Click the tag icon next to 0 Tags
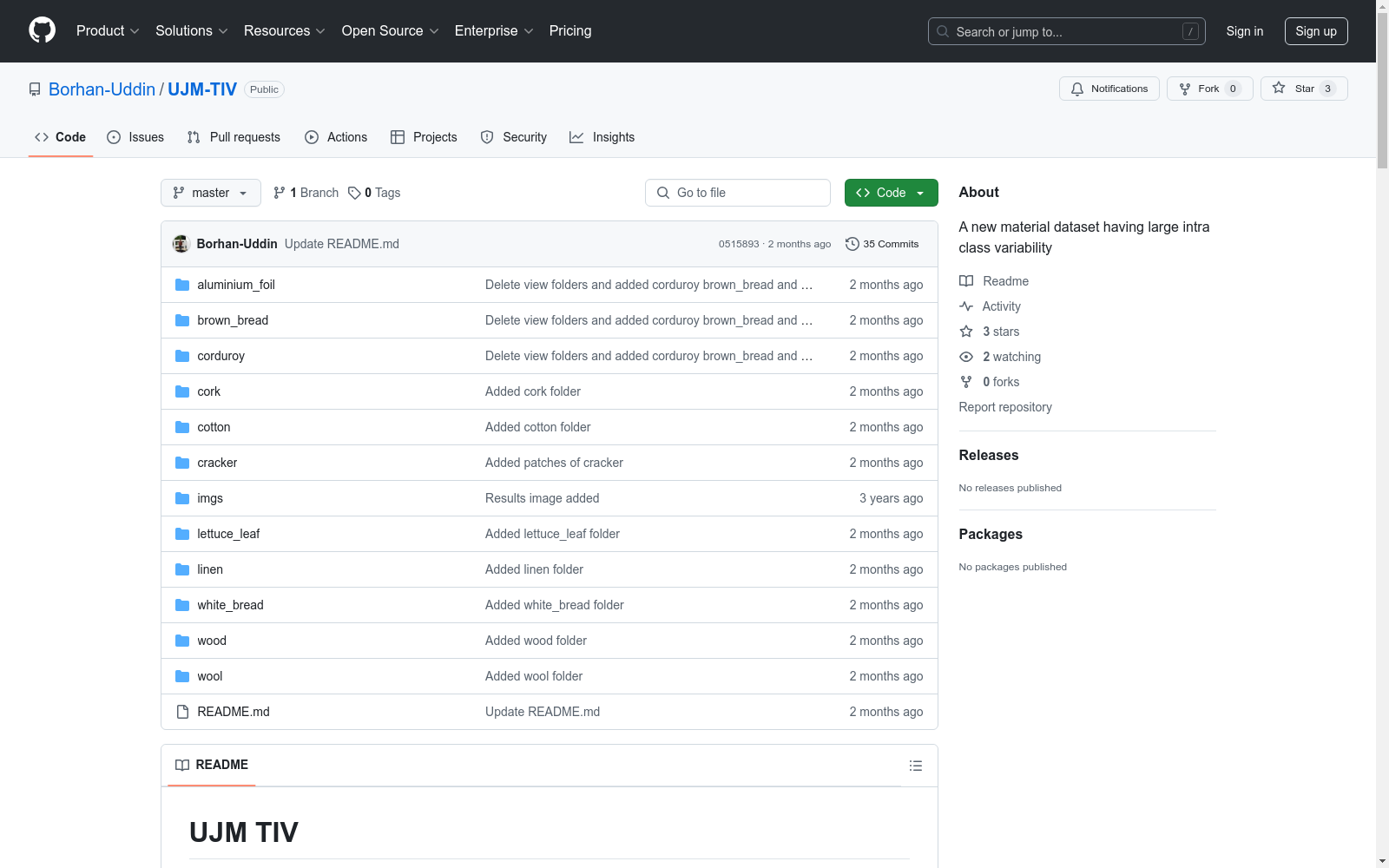Image resolution: width=1389 pixels, height=868 pixels. click(354, 193)
